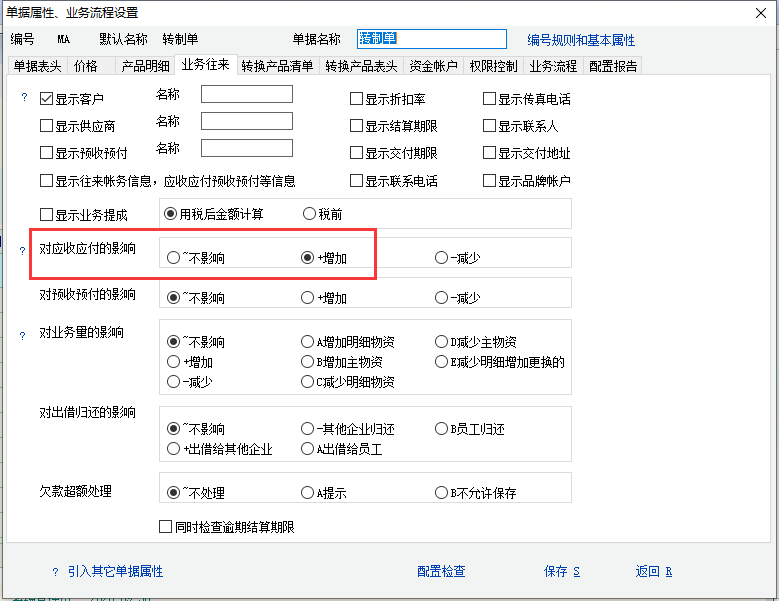Check the 显示折扣率 option
779x601 pixels.
(356, 99)
